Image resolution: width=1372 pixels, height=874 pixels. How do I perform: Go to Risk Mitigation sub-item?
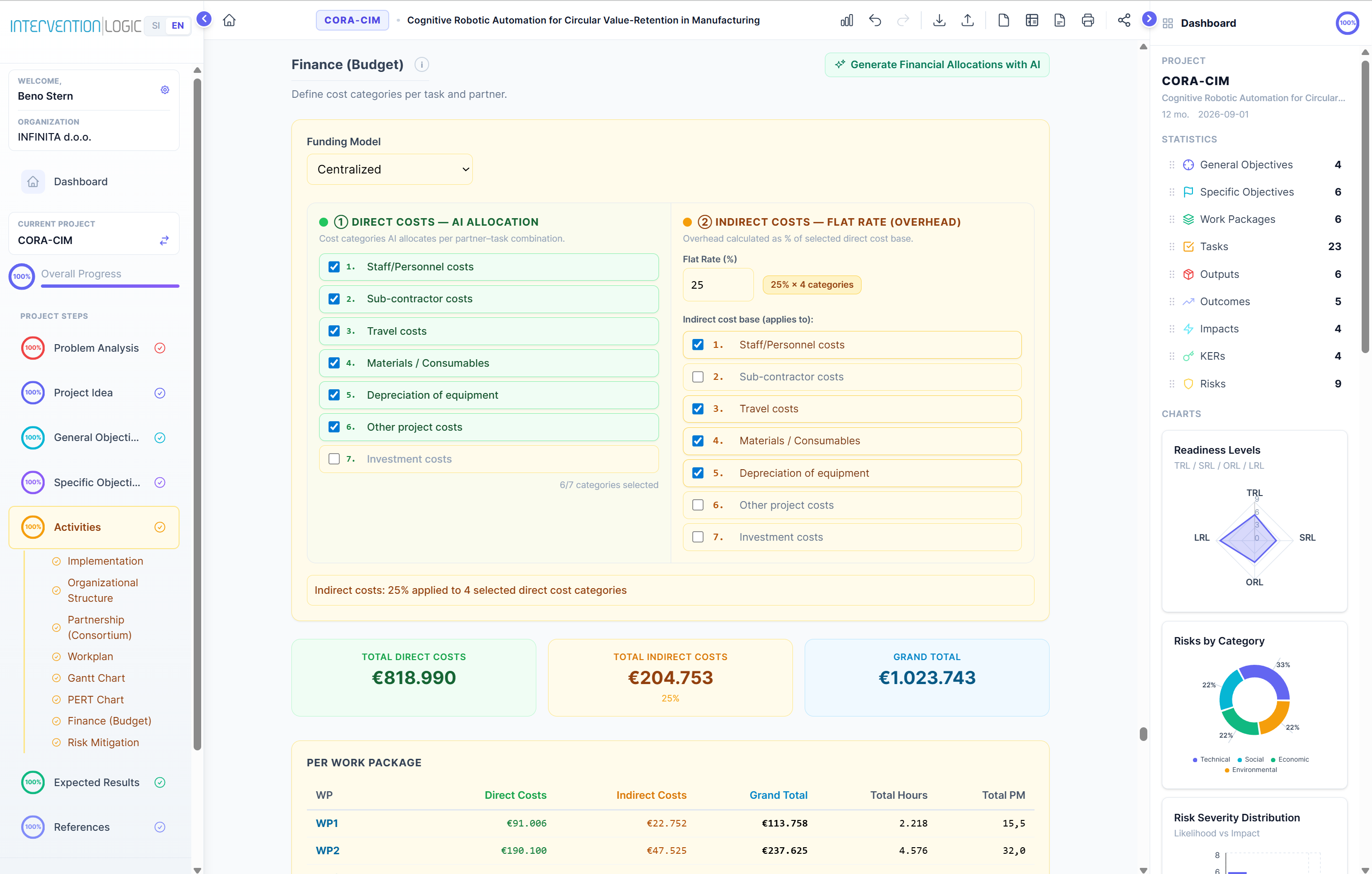coord(102,742)
